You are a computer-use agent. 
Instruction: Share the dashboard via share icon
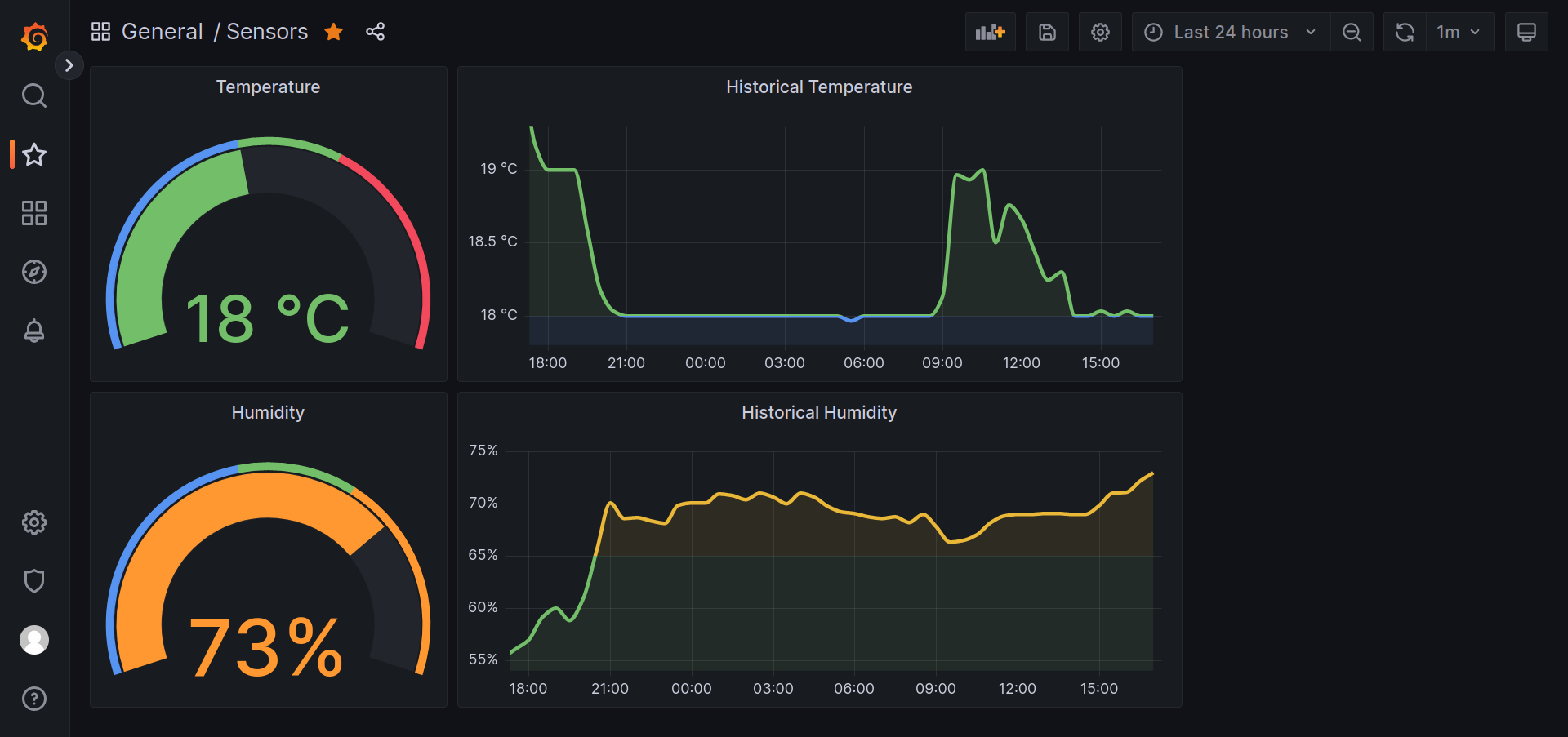pos(375,32)
